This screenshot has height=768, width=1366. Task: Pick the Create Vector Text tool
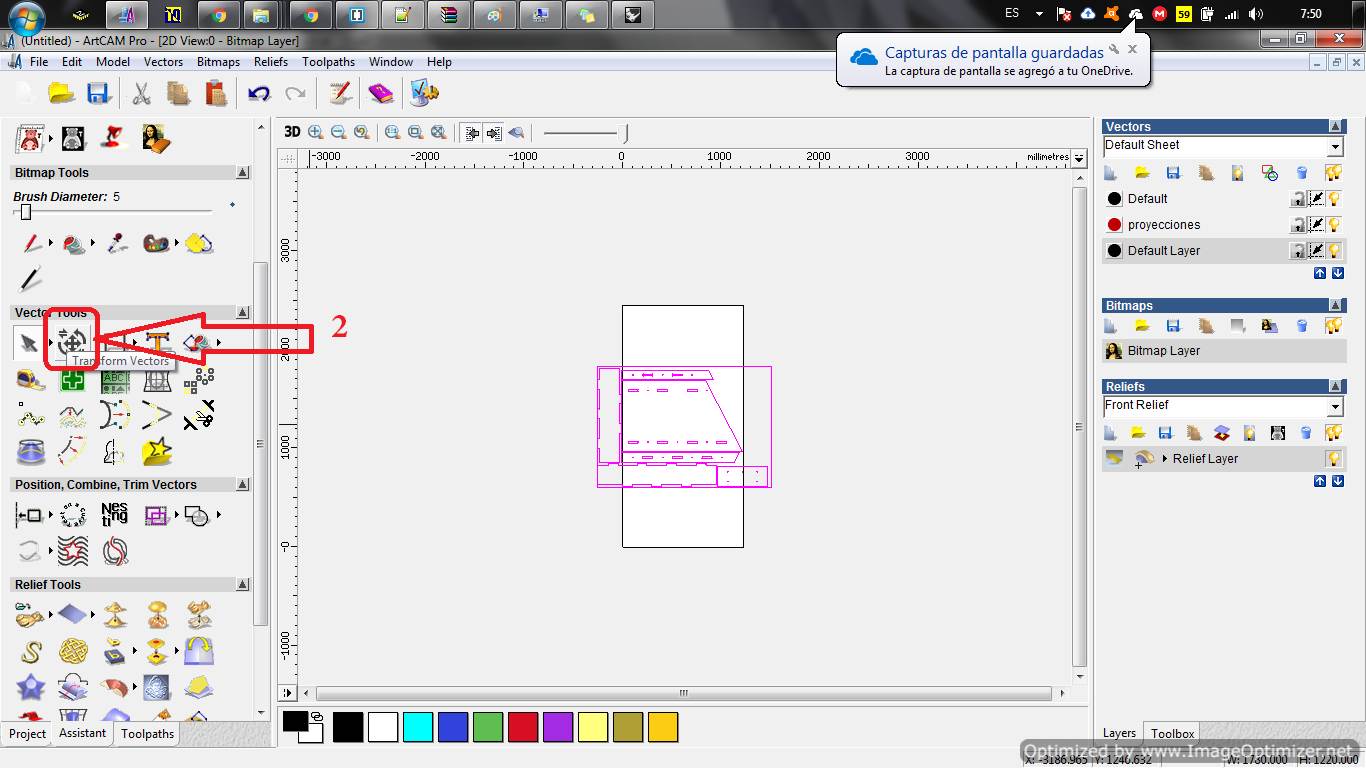pos(157,343)
